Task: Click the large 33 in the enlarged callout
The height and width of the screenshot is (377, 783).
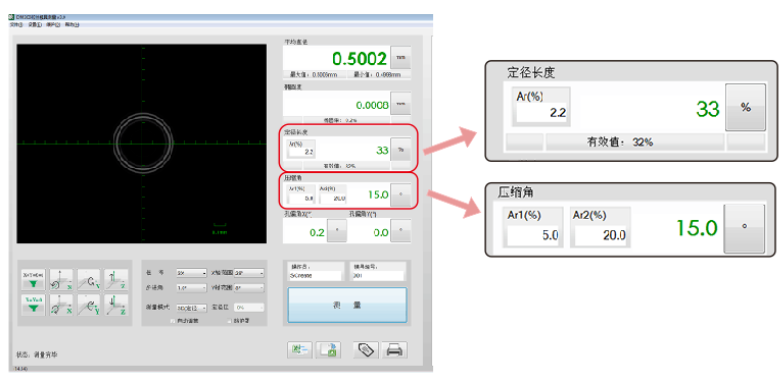Action: (x=708, y=109)
